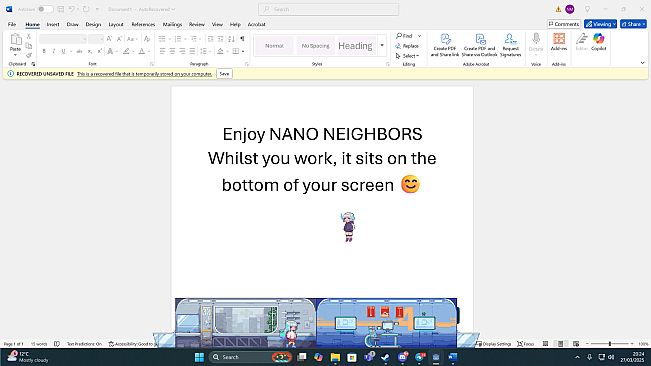Click the Numbering list icon
The image size is (651, 366).
point(178,39)
